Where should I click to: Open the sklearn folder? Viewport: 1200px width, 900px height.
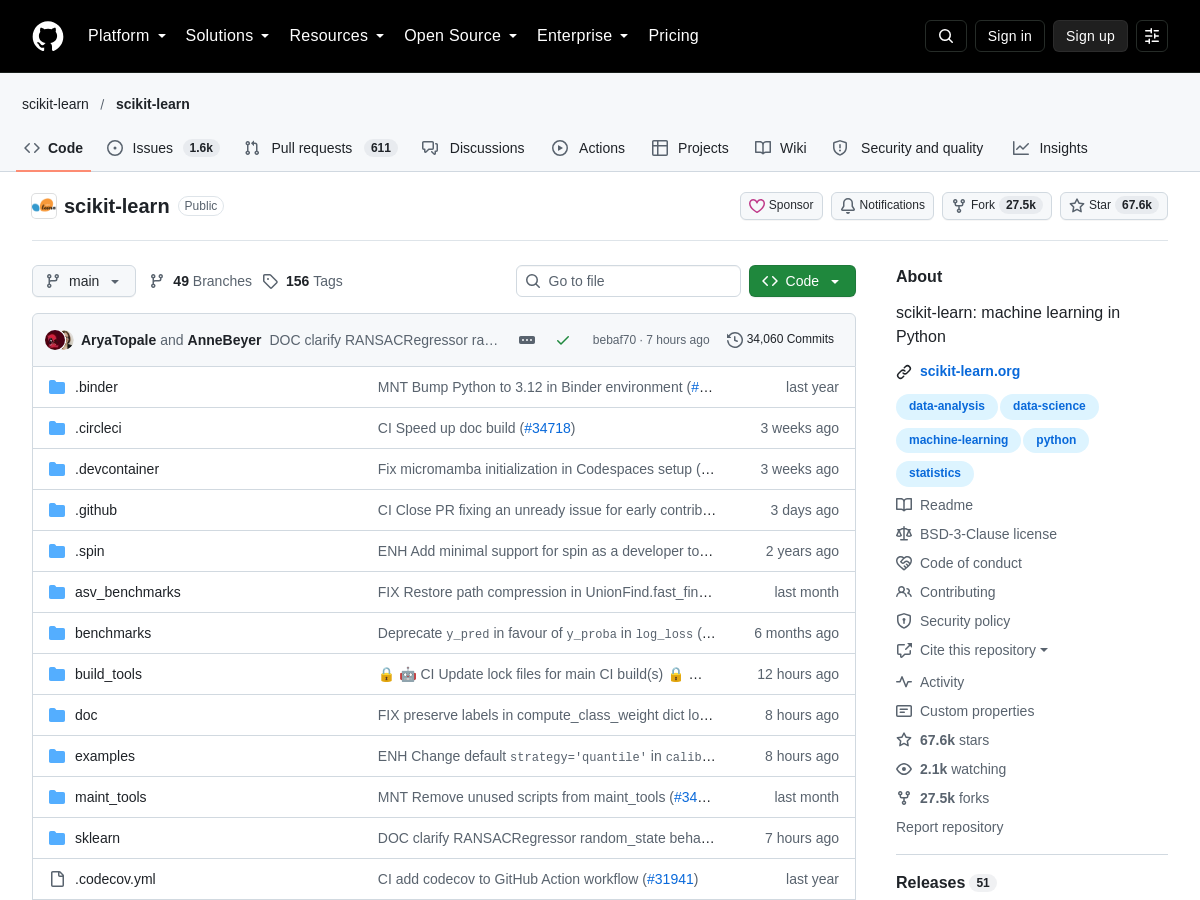[97, 838]
